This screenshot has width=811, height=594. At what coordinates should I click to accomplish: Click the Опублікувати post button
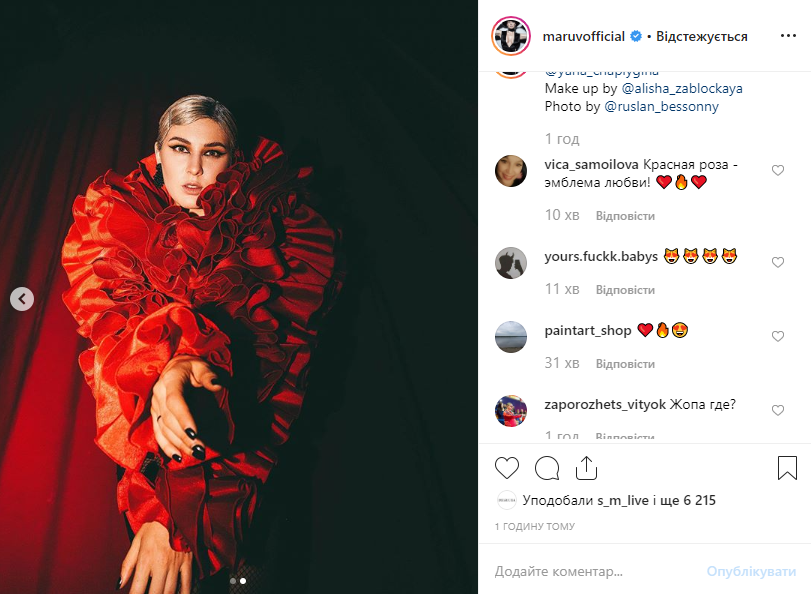(x=751, y=571)
